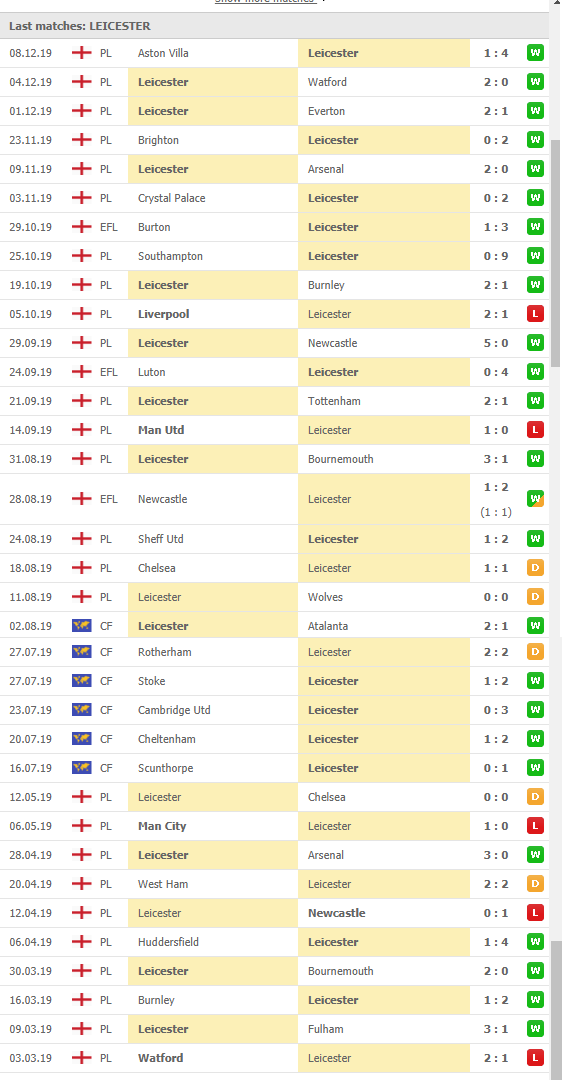Click England flag icon on 08.12.19 row
567x1089 pixels.
(81, 53)
